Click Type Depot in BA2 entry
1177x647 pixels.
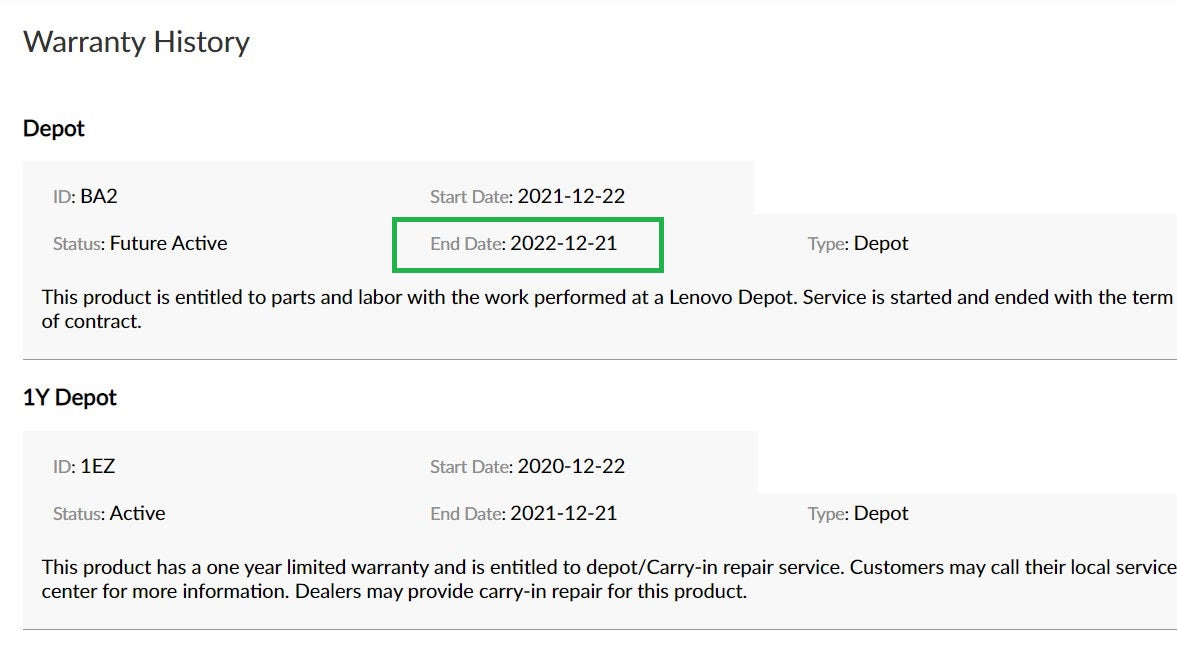pos(880,243)
